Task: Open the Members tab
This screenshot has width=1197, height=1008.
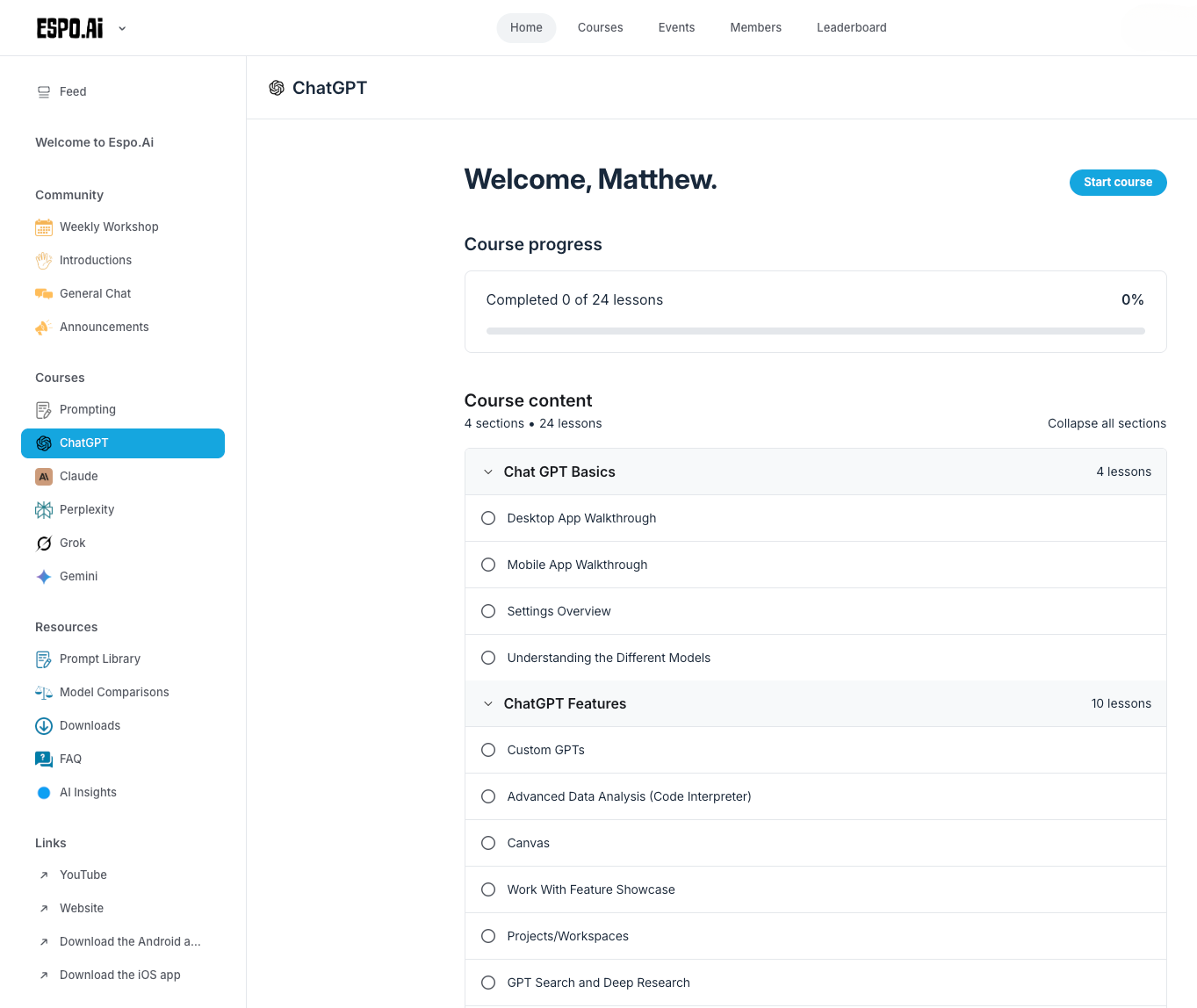Action: pos(756,28)
